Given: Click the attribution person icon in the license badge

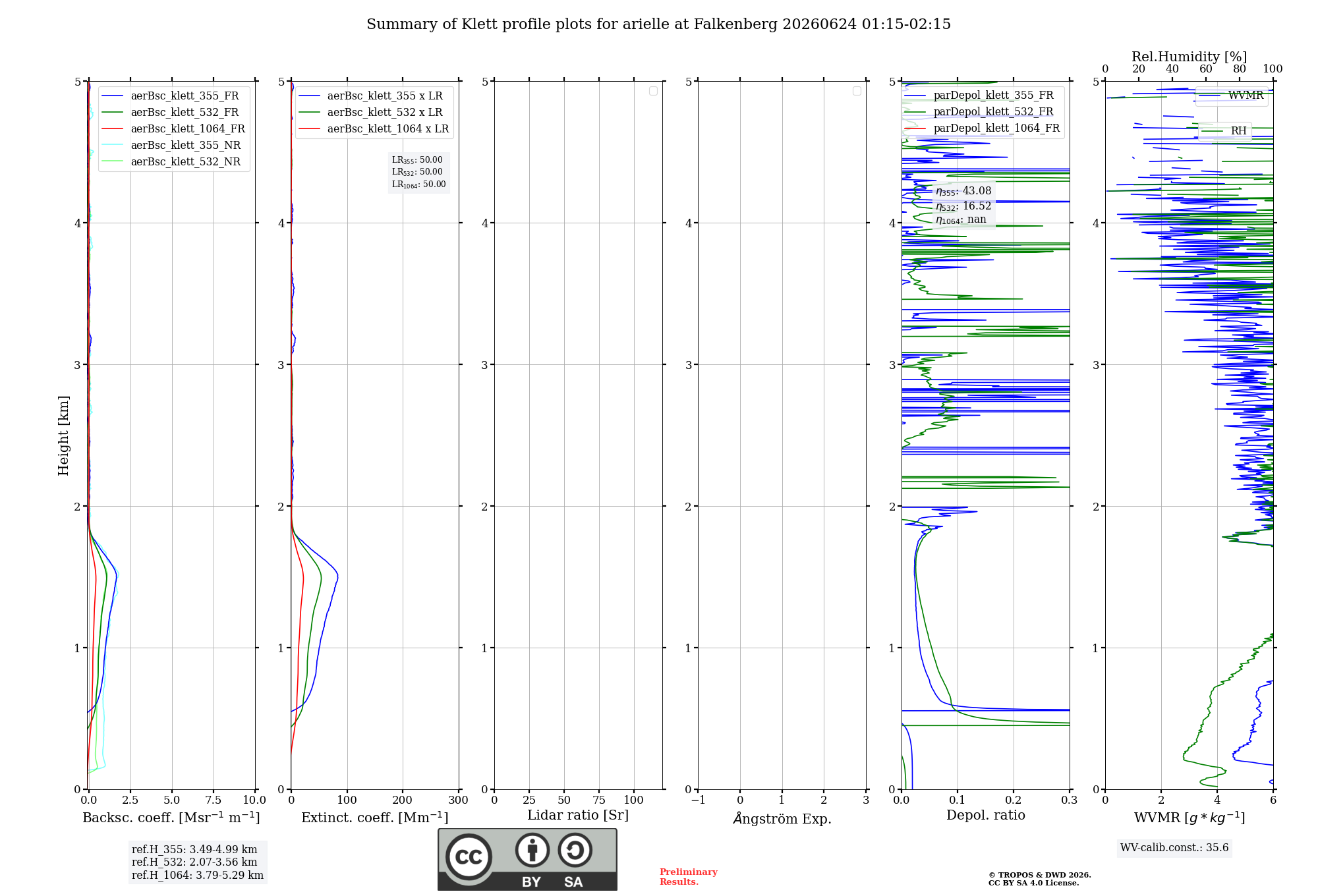Looking at the screenshot, I should [x=532, y=850].
